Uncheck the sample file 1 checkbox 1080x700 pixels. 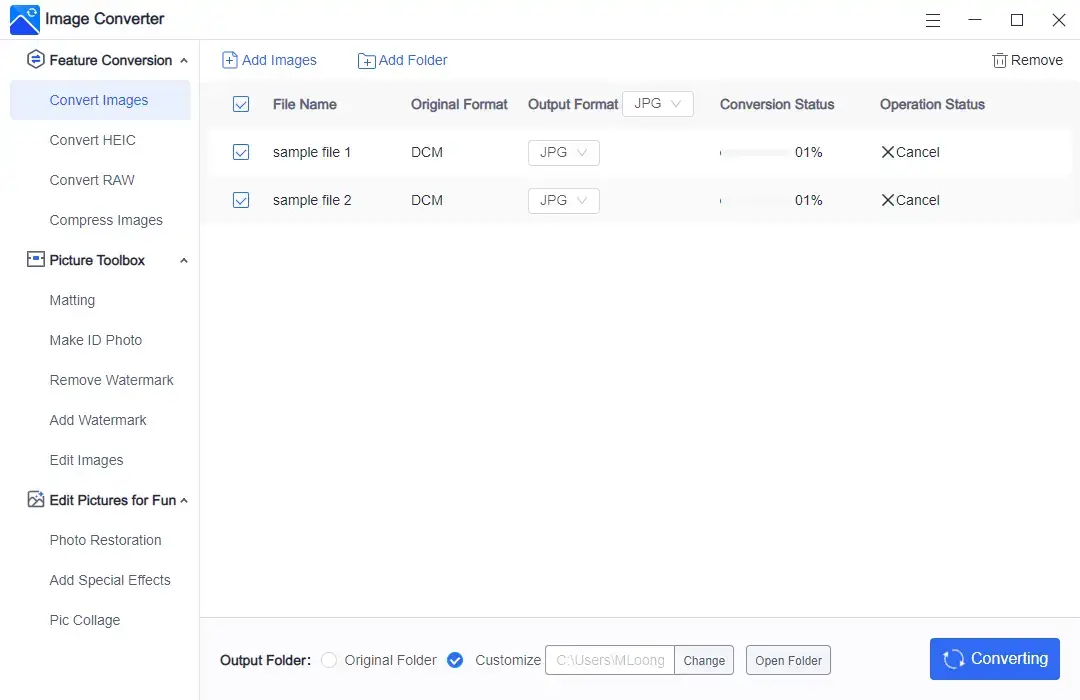[x=241, y=153]
